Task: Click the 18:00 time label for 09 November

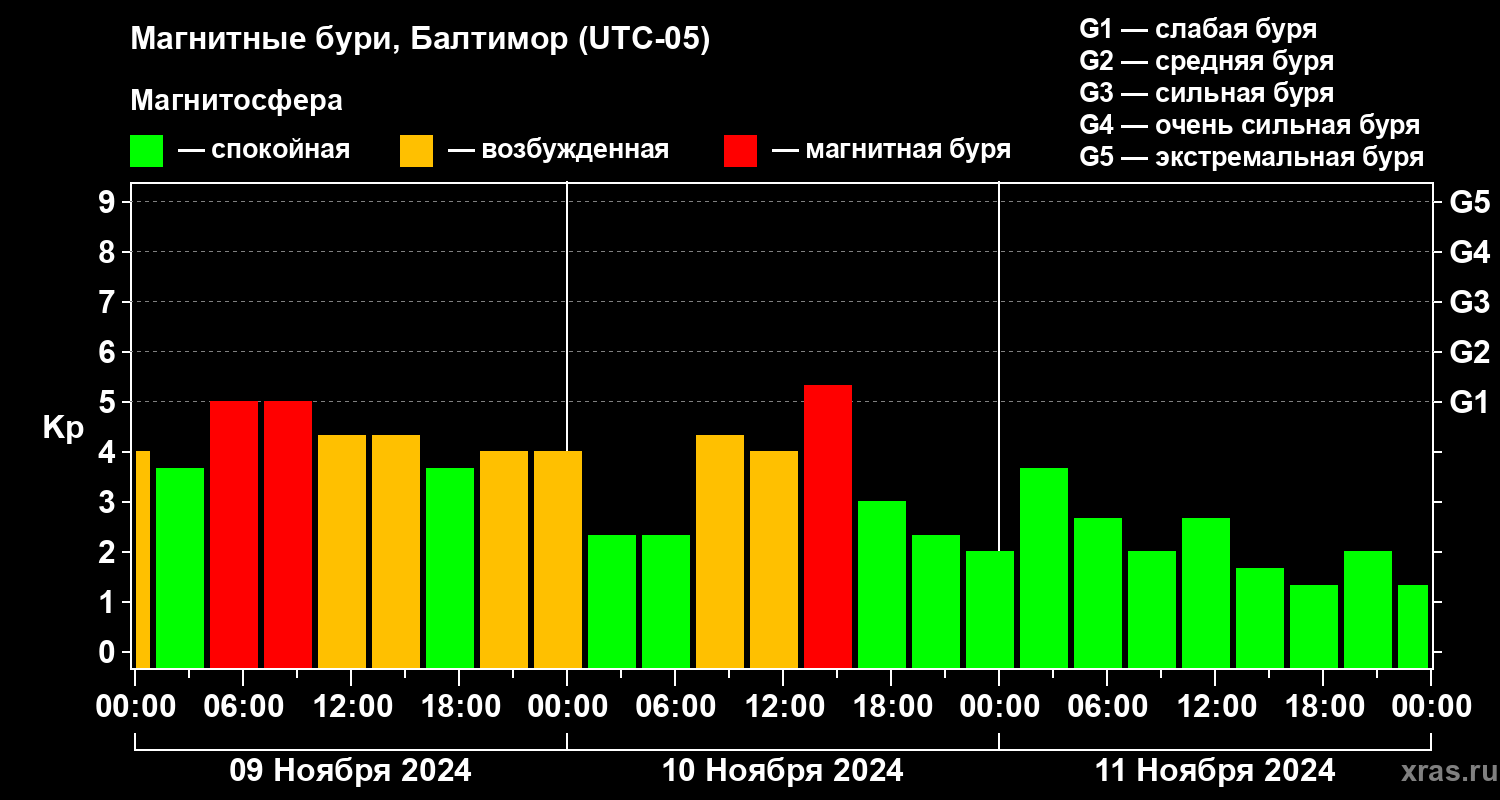Action: tap(459, 707)
